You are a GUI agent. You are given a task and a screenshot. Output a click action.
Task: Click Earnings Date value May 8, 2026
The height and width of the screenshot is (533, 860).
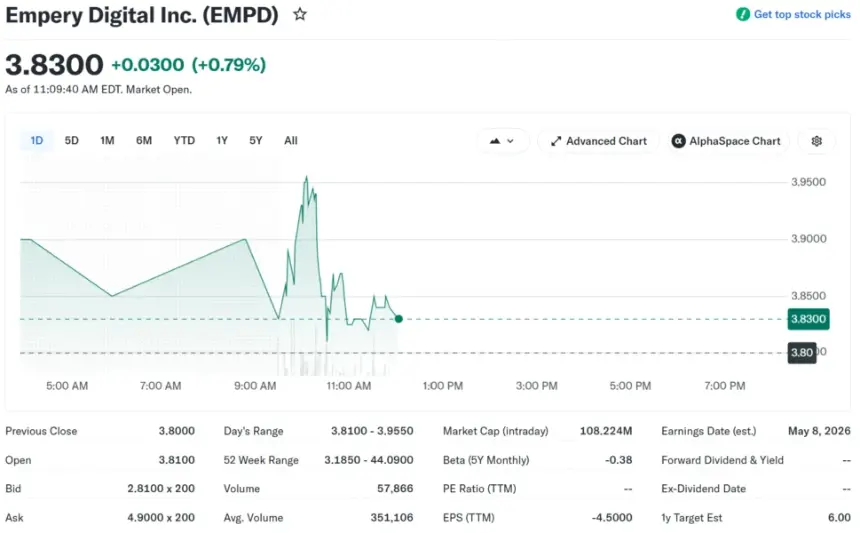819,431
